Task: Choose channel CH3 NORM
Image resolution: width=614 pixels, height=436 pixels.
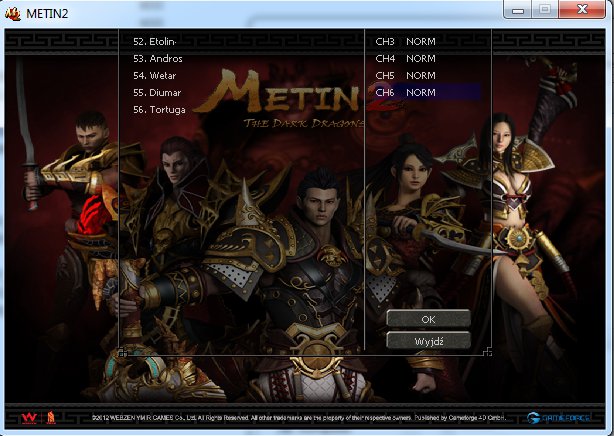Action: pos(405,42)
